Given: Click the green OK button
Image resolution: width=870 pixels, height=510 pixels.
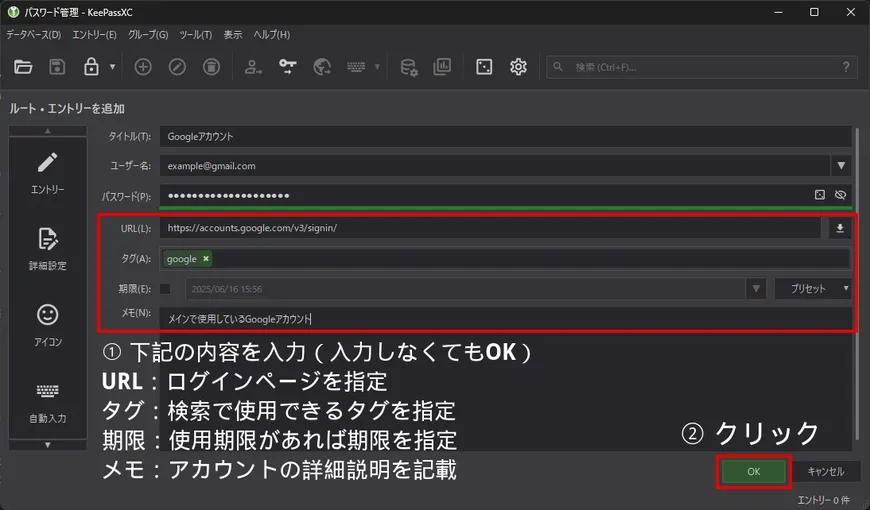Looking at the screenshot, I should tap(753, 471).
